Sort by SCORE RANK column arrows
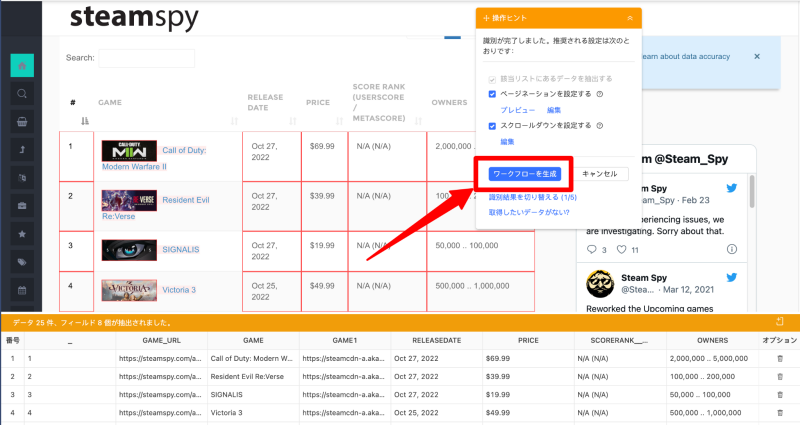This screenshot has width=800, height=425. (418, 121)
